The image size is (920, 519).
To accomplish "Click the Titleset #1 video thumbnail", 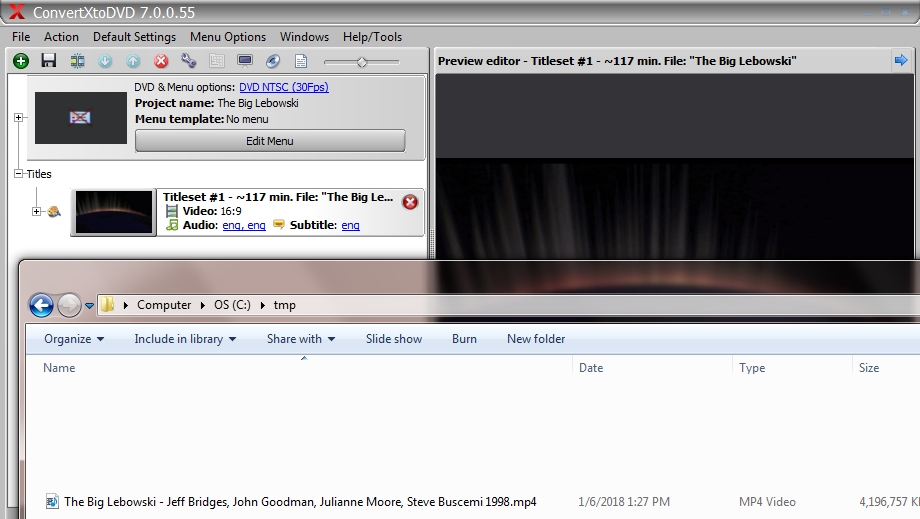I will [x=114, y=212].
